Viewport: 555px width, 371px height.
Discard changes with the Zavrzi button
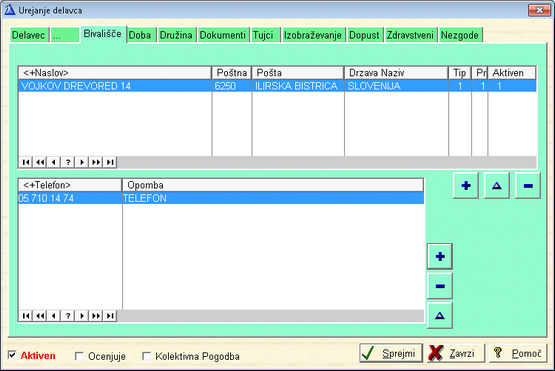[456, 353]
